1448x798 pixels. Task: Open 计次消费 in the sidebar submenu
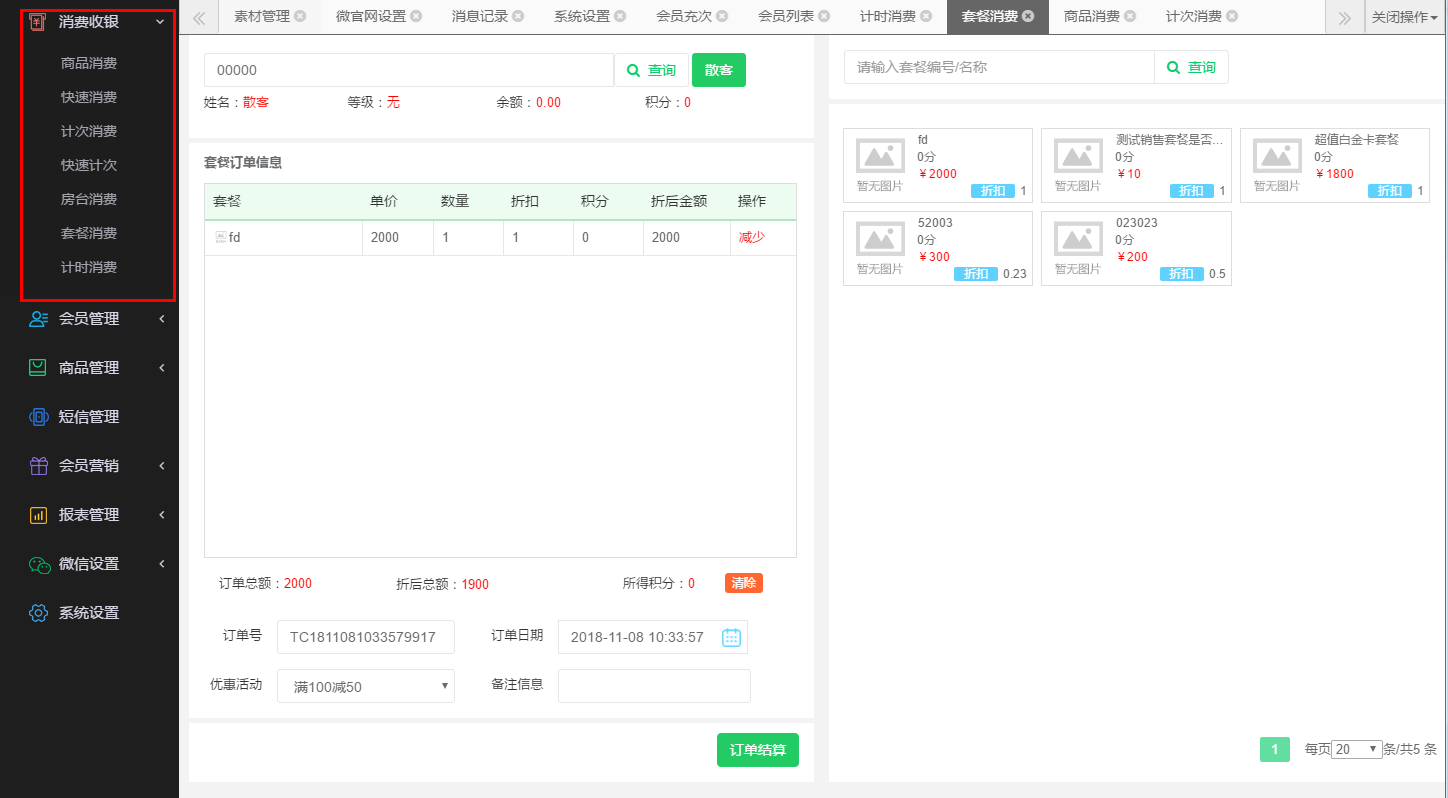89,131
